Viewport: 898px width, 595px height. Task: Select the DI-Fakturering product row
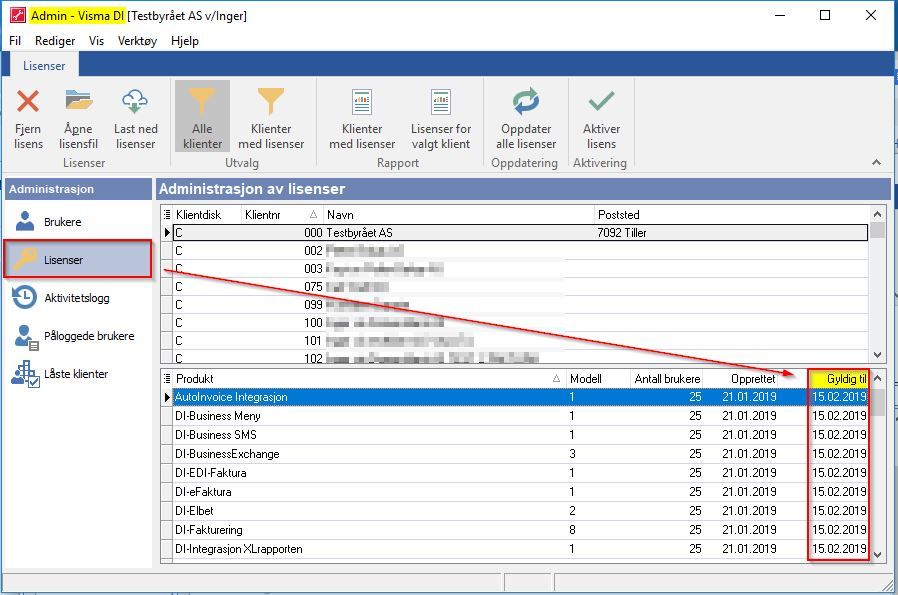pyautogui.click(x=520, y=530)
